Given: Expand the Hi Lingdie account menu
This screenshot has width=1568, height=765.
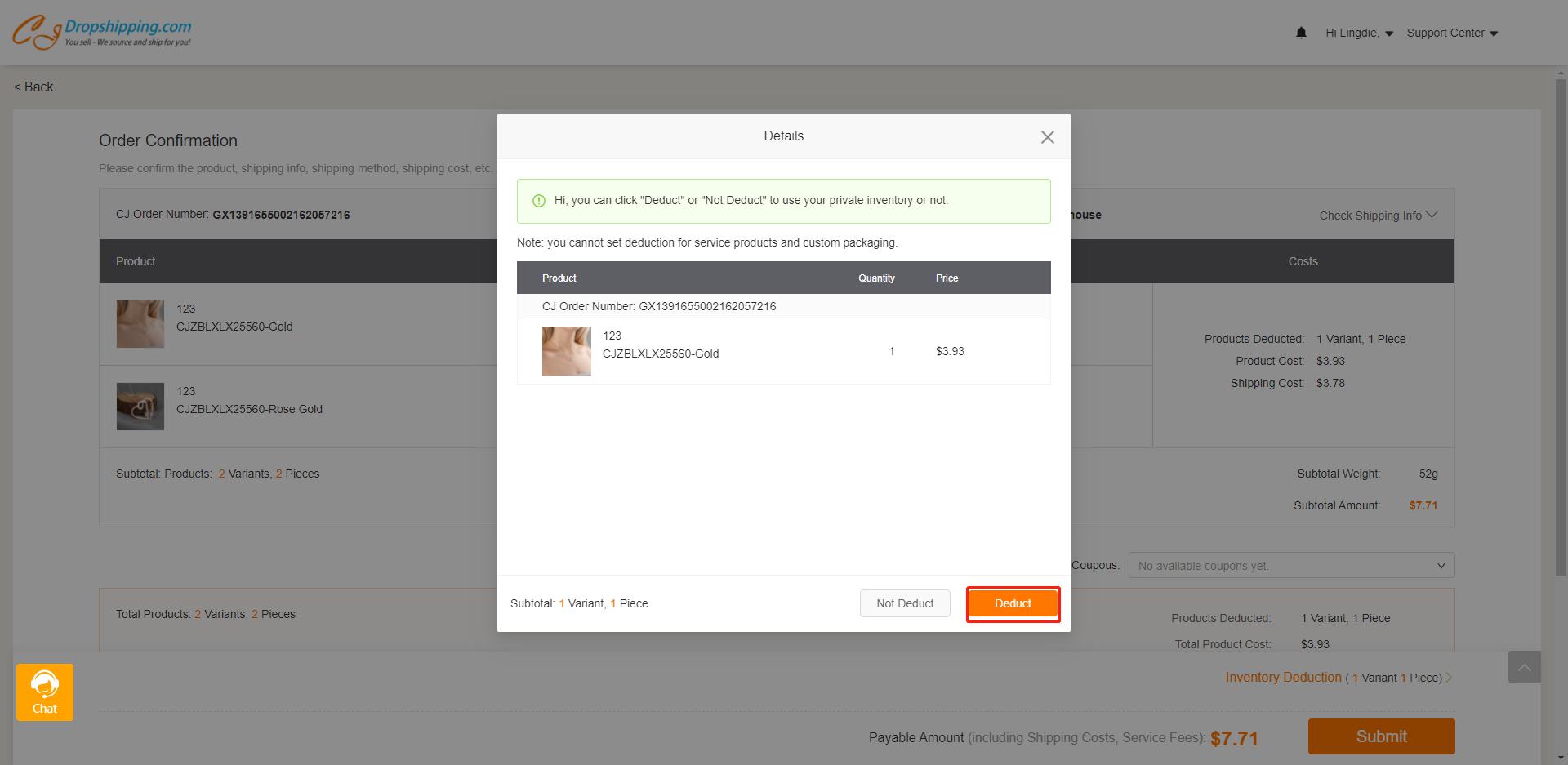Looking at the screenshot, I should point(1358,33).
